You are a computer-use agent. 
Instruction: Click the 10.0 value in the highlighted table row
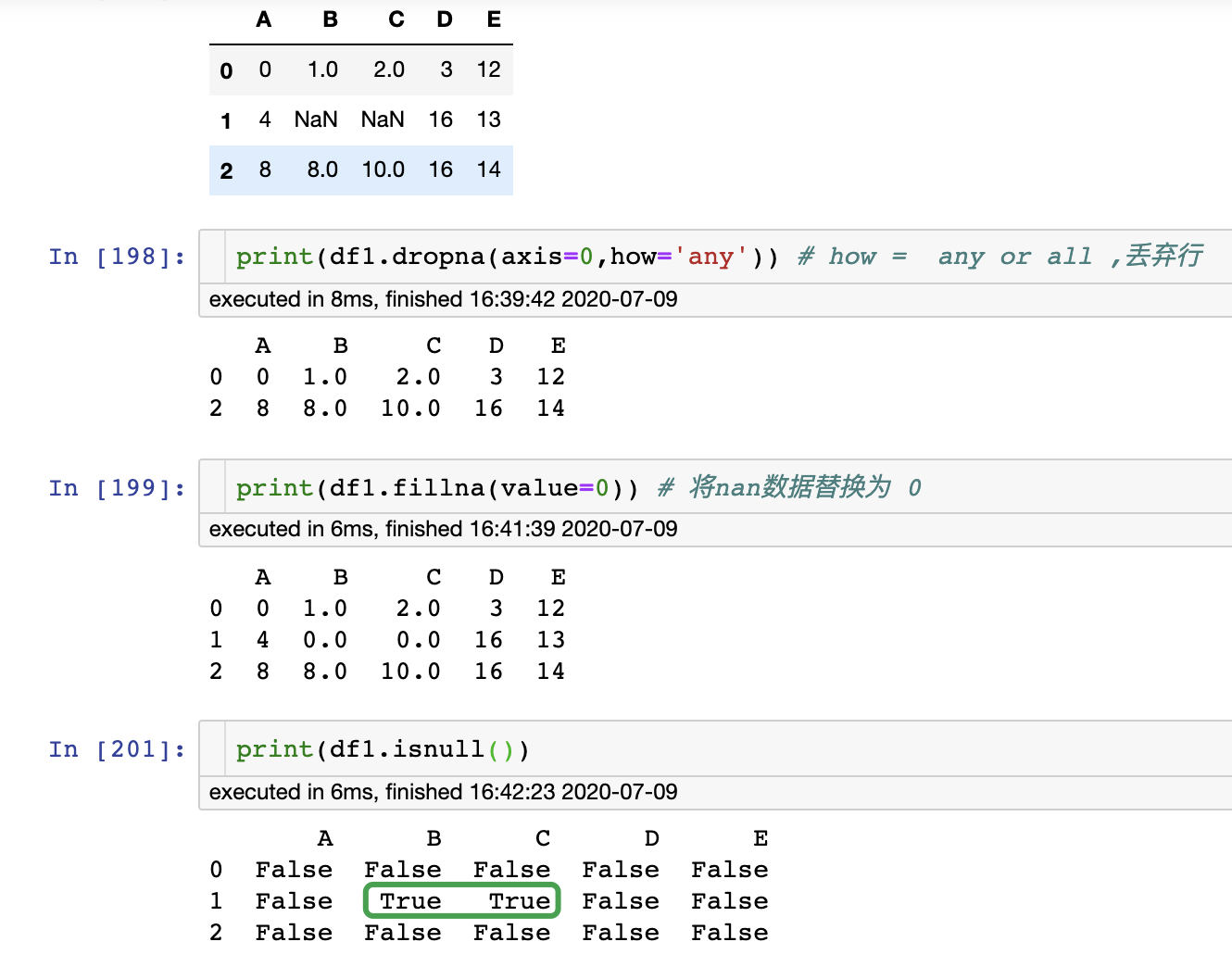click(383, 170)
